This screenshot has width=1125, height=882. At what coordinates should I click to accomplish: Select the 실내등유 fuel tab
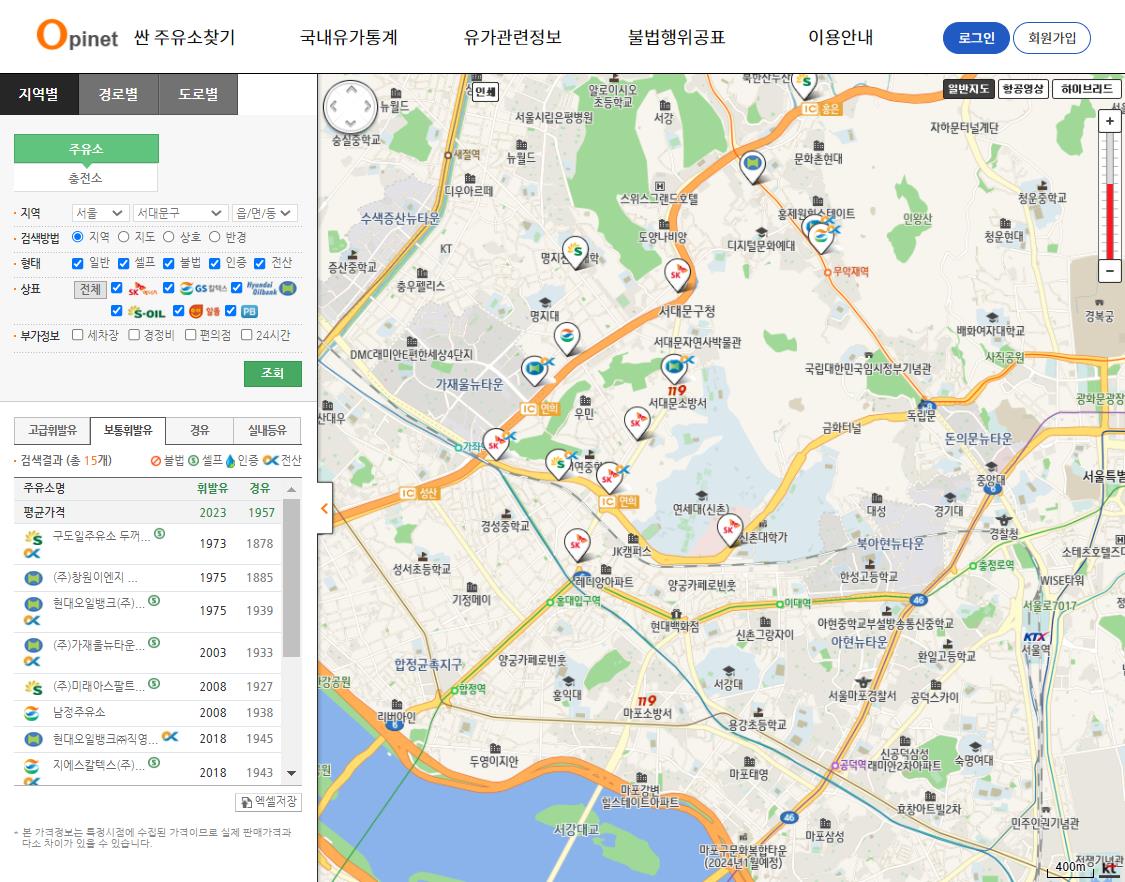pyautogui.click(x=267, y=431)
